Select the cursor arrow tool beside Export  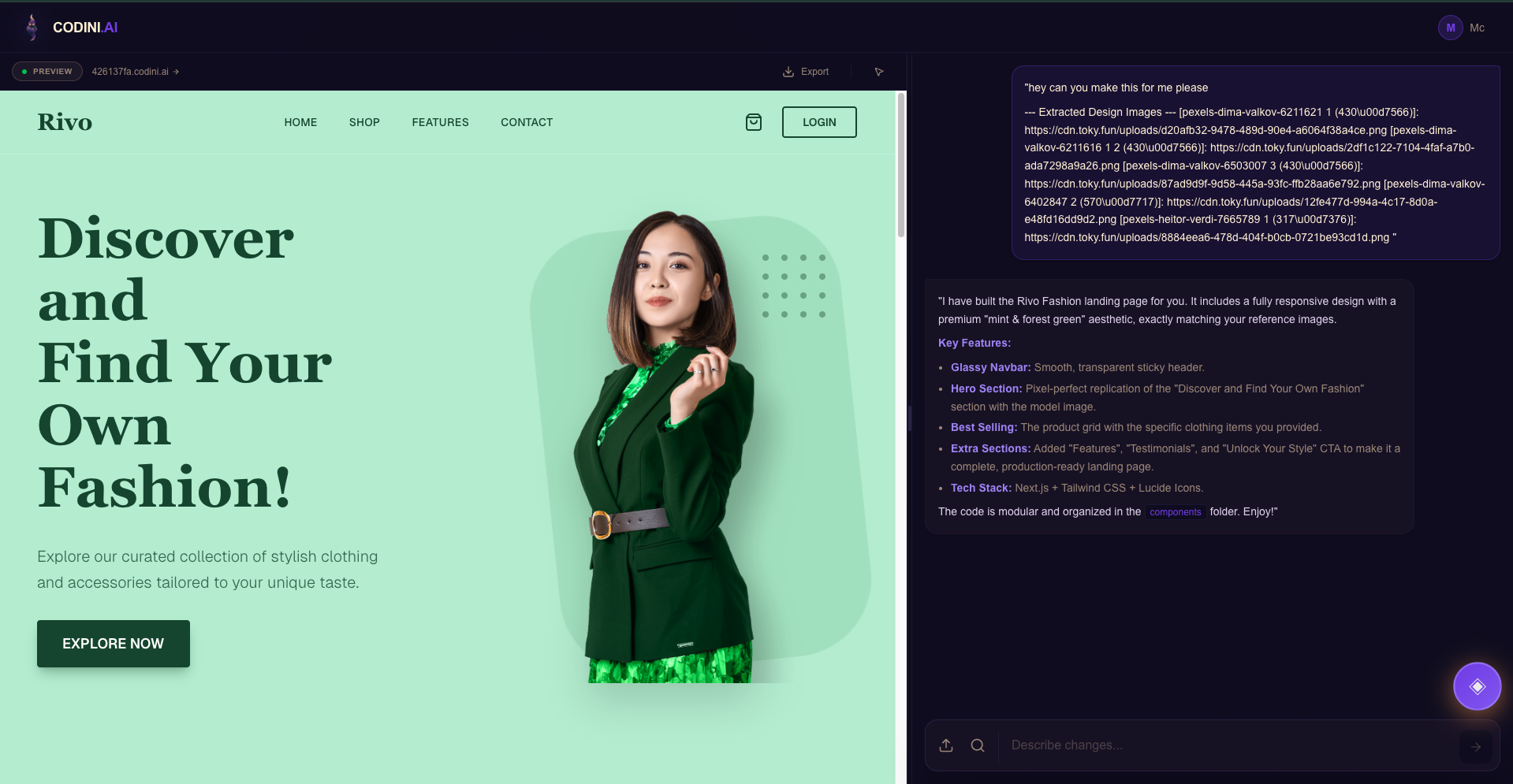click(x=878, y=72)
